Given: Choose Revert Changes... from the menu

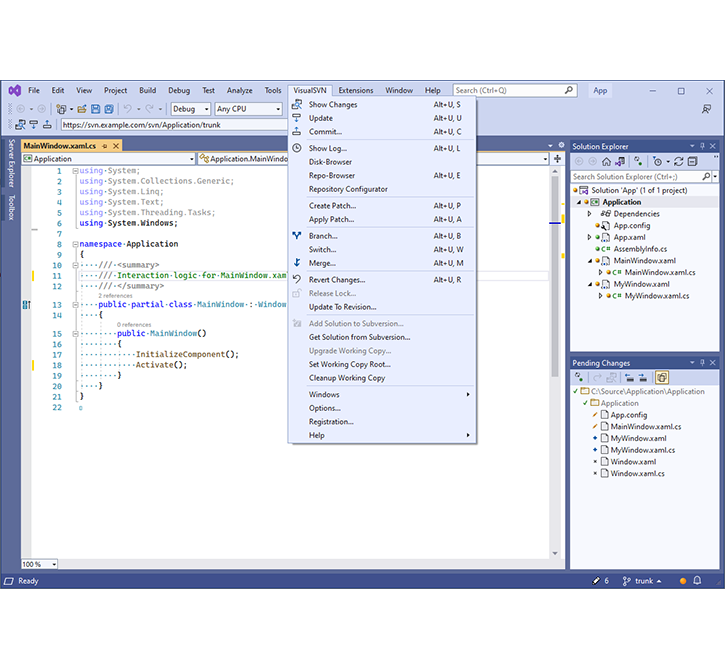Looking at the screenshot, I should (382, 280).
